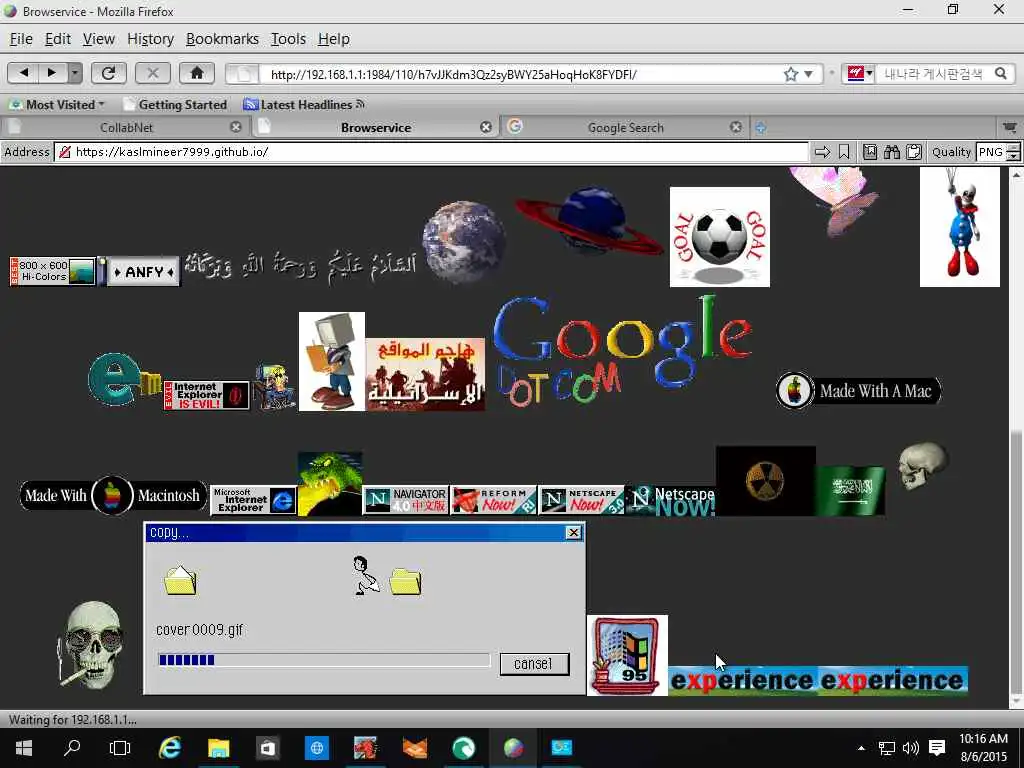
Task: Open the URL bar history dropdown arrow
Action: pyautogui.click(x=808, y=74)
